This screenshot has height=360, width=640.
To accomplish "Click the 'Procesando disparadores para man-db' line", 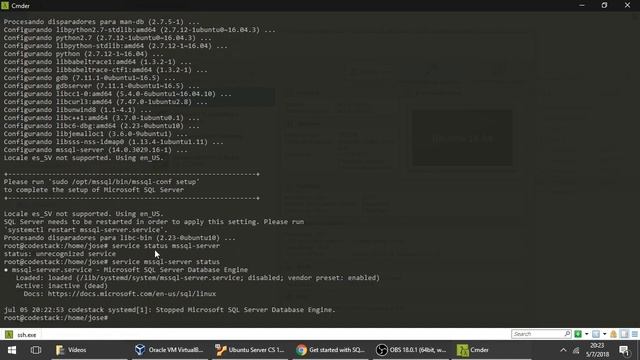I will pyautogui.click(x=102, y=22).
